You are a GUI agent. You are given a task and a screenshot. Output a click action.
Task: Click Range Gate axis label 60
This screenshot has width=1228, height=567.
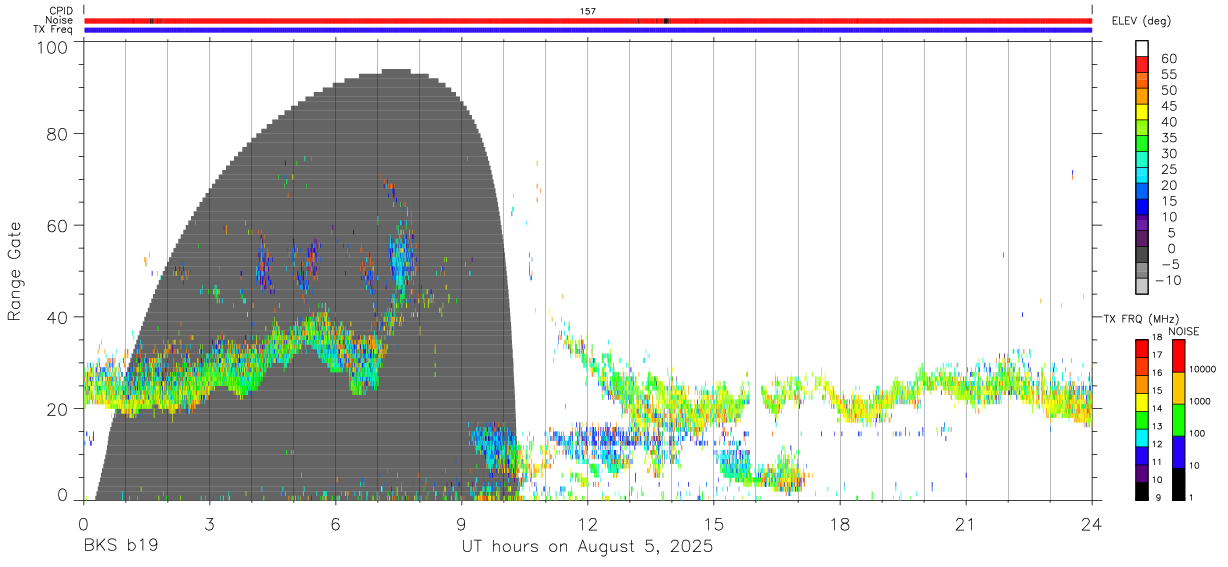pyautogui.click(x=59, y=226)
